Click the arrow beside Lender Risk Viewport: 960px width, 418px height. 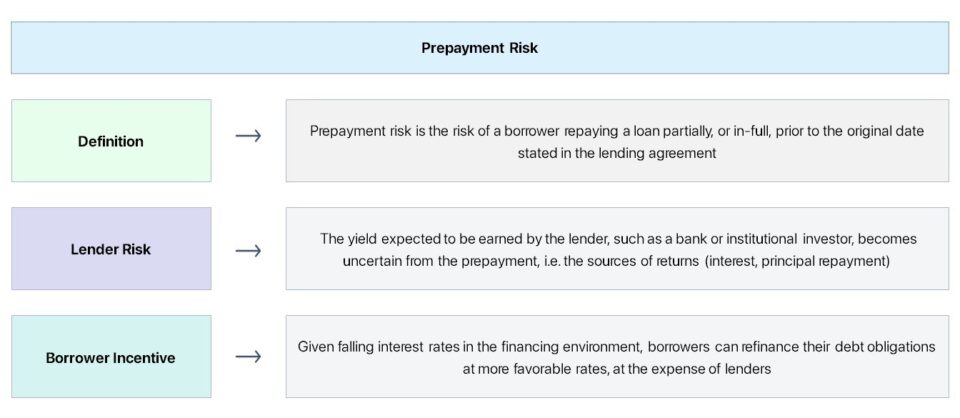coord(248,249)
